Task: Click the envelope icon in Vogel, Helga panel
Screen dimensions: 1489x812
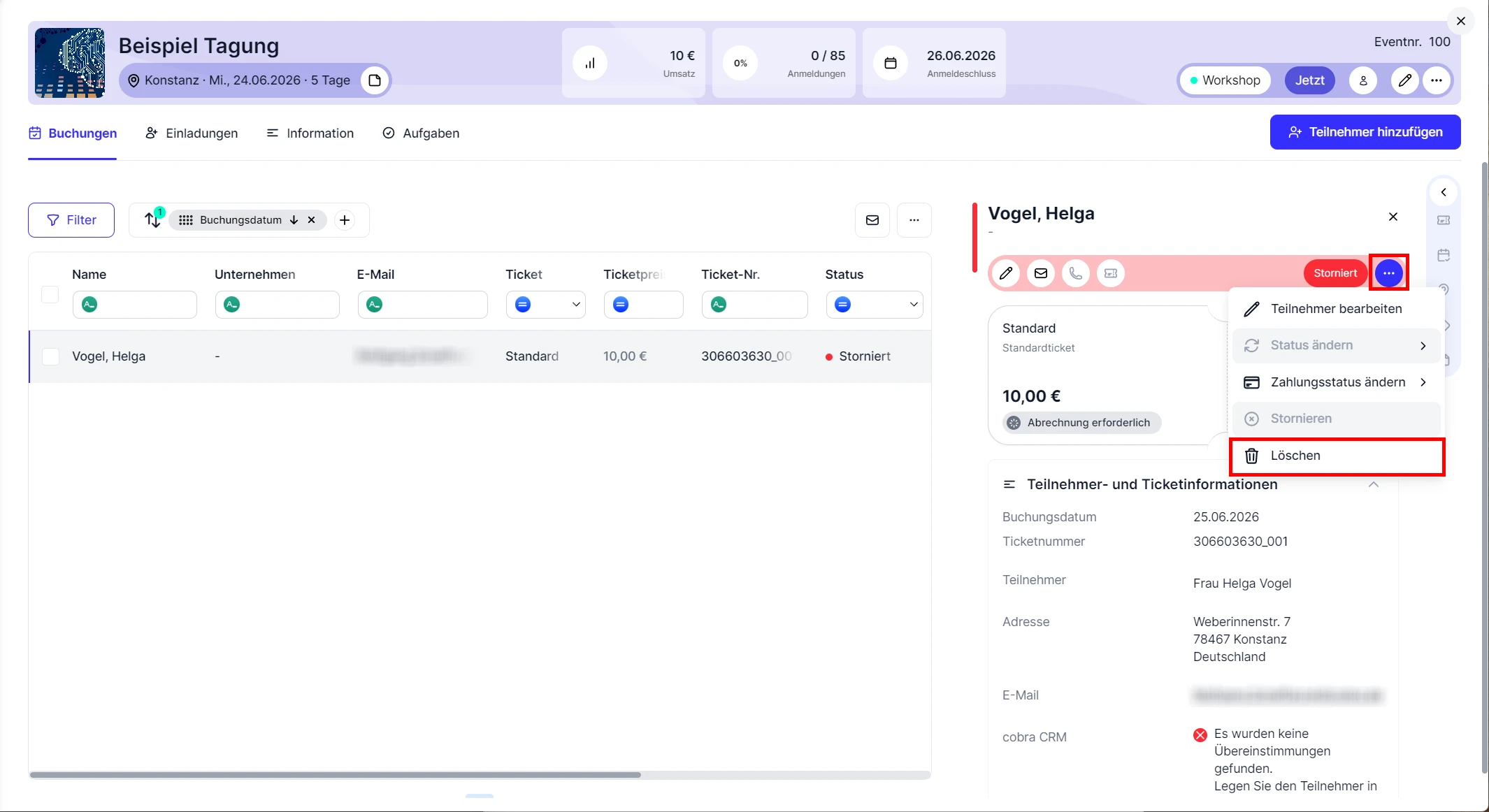Action: pyautogui.click(x=1041, y=273)
